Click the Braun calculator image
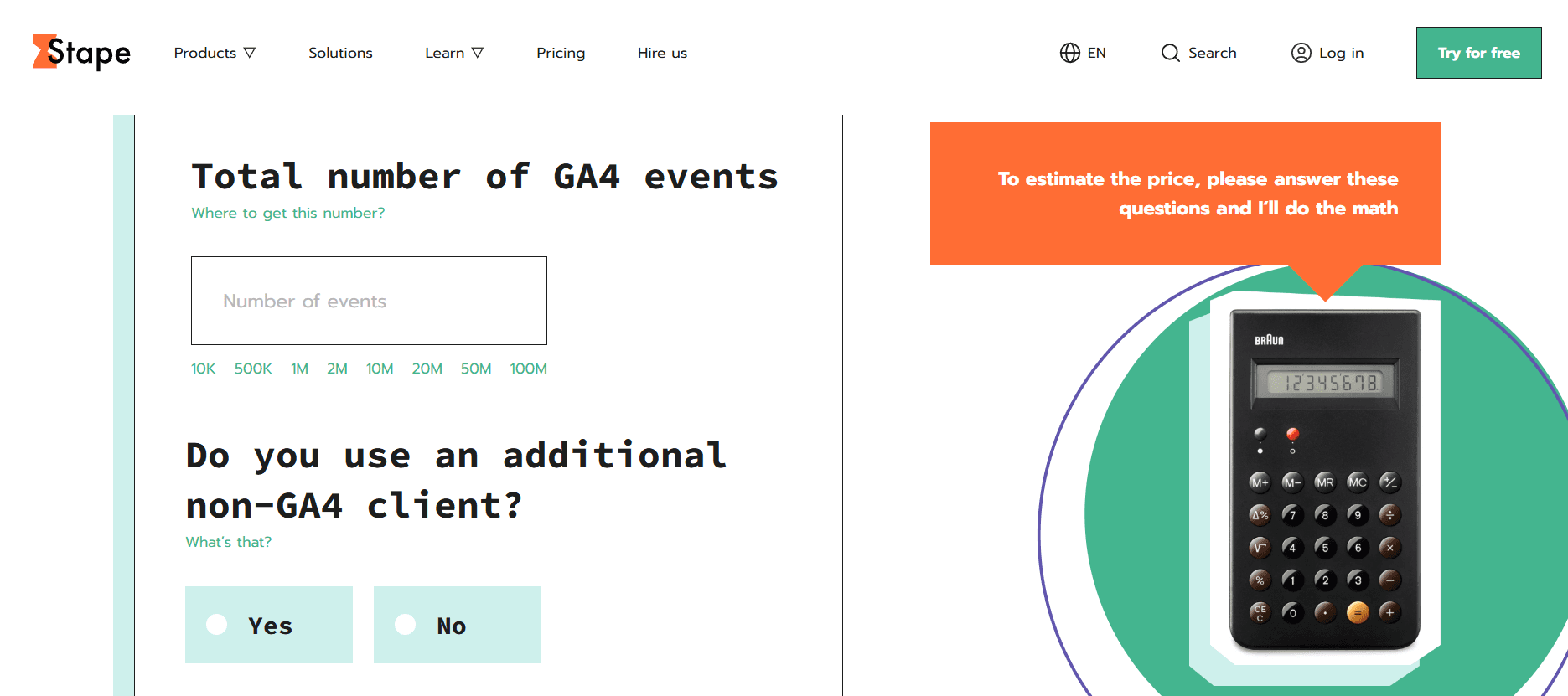Screen dimensions: 1568x696 click(x=1324, y=480)
